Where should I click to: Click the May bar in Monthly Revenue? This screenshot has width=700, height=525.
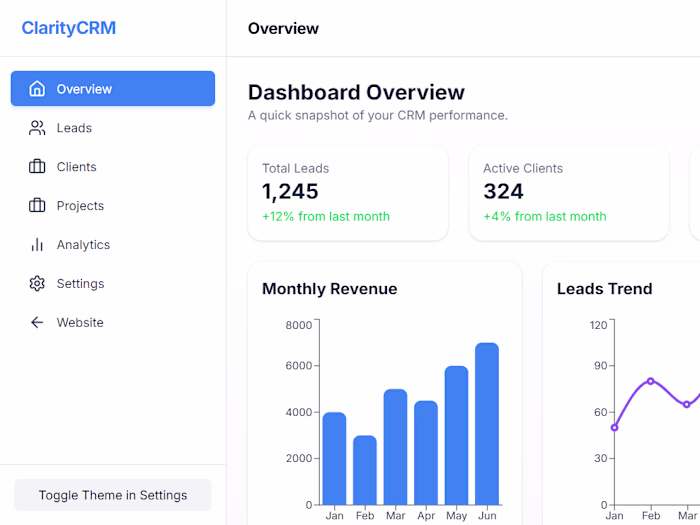[456, 435]
